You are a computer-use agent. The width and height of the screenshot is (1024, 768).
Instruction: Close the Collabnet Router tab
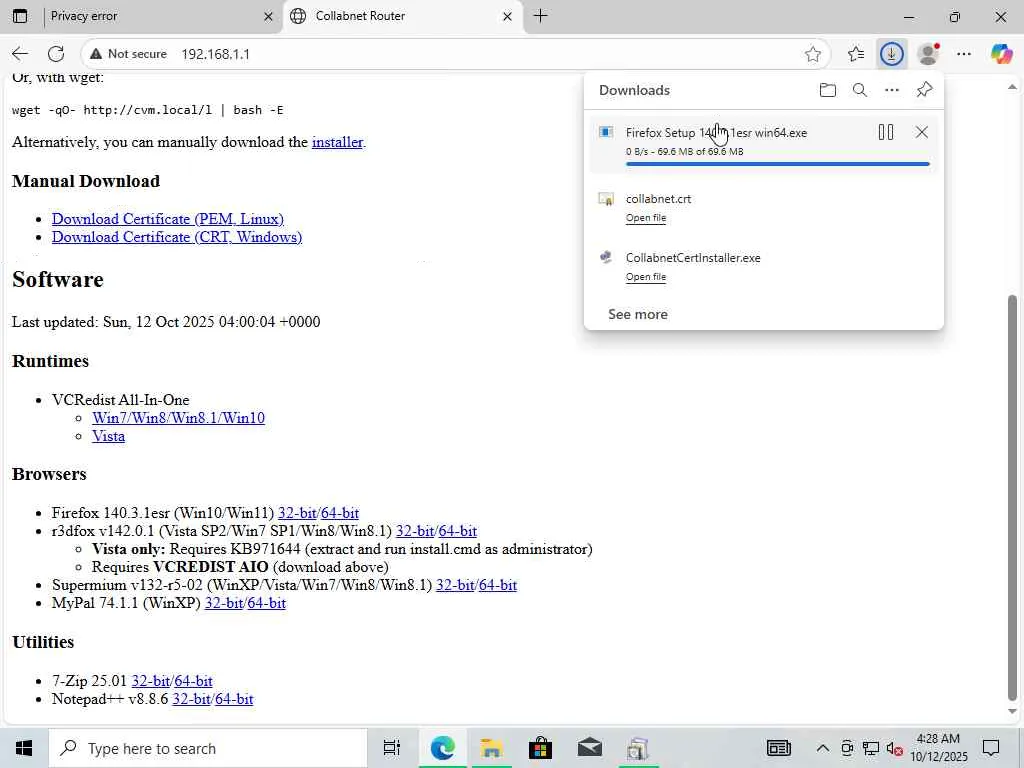click(507, 17)
